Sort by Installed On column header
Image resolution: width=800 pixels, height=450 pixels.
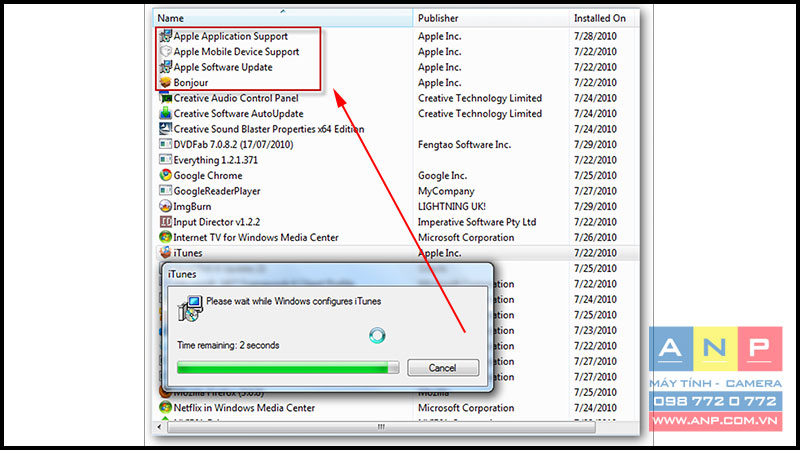pyautogui.click(x=604, y=18)
